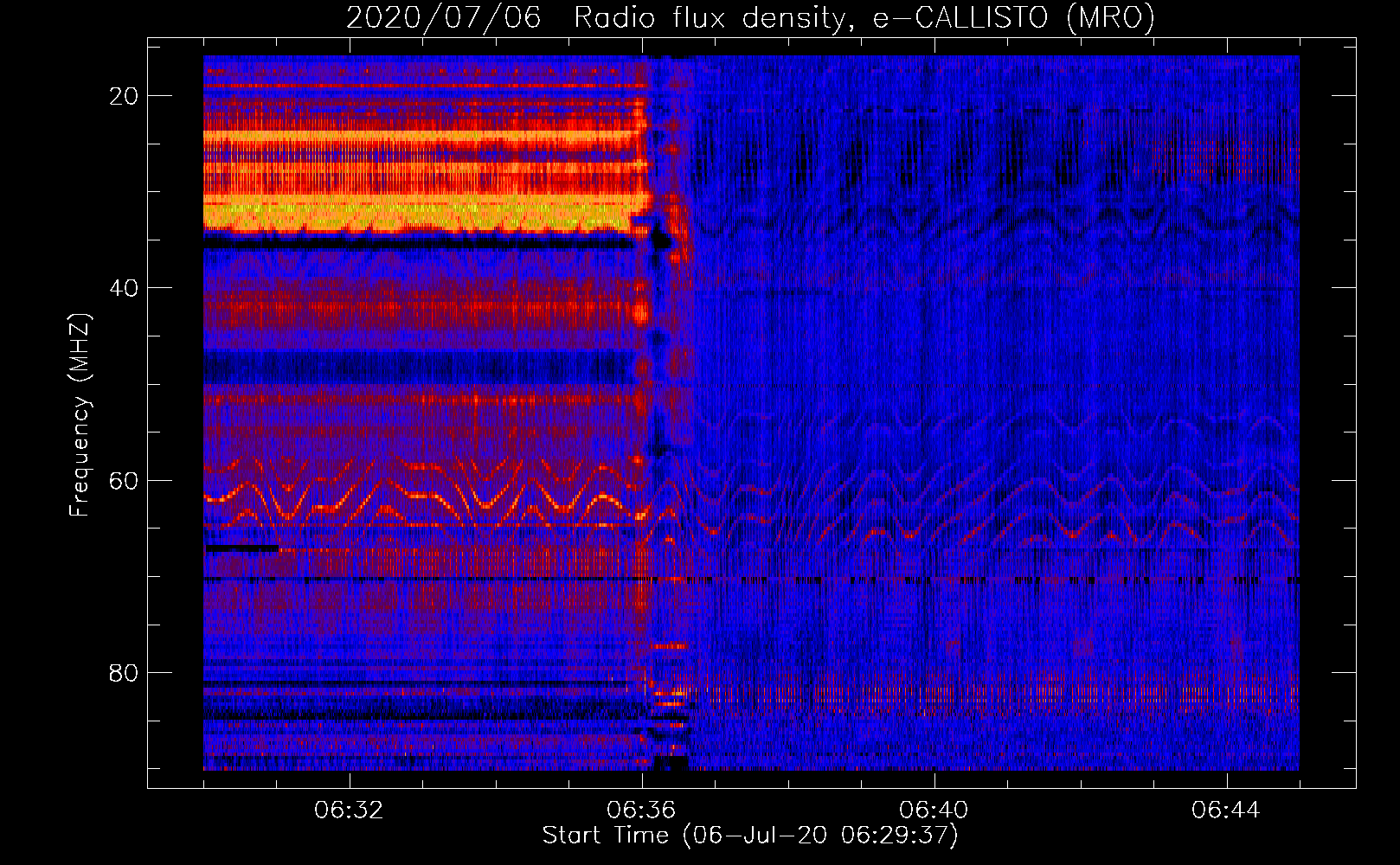The image size is (1400, 865).
Task: Click the 40 frequency tick label
Action: pyautogui.click(x=124, y=288)
